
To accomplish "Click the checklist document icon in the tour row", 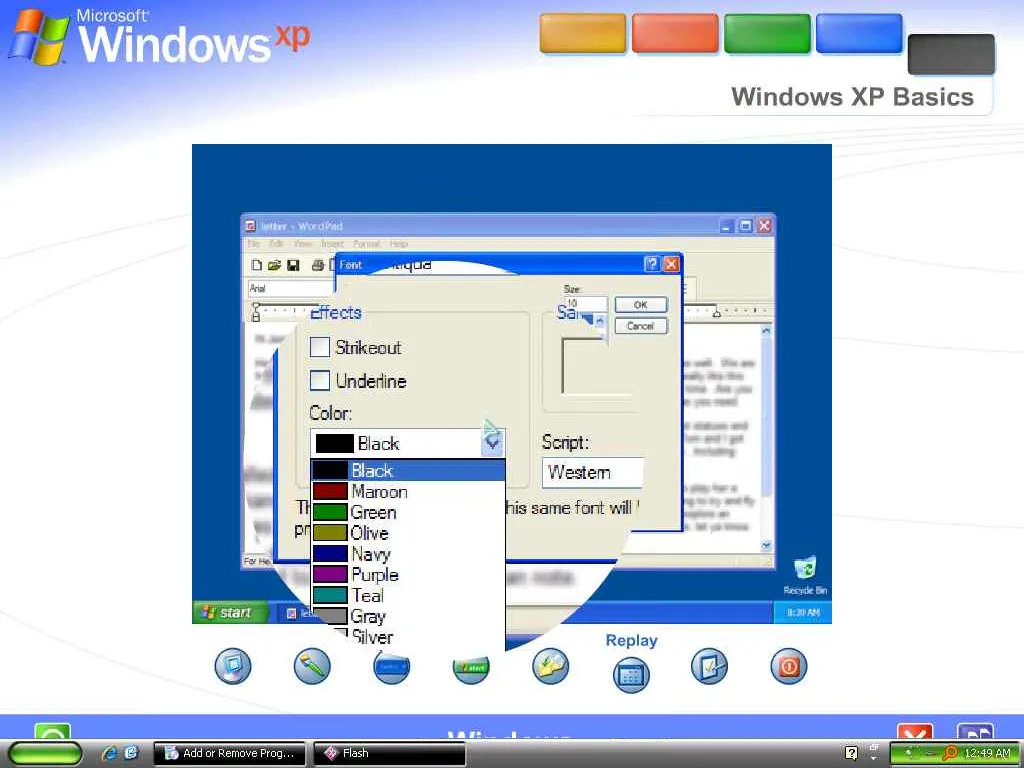I will pyautogui.click(x=709, y=665).
